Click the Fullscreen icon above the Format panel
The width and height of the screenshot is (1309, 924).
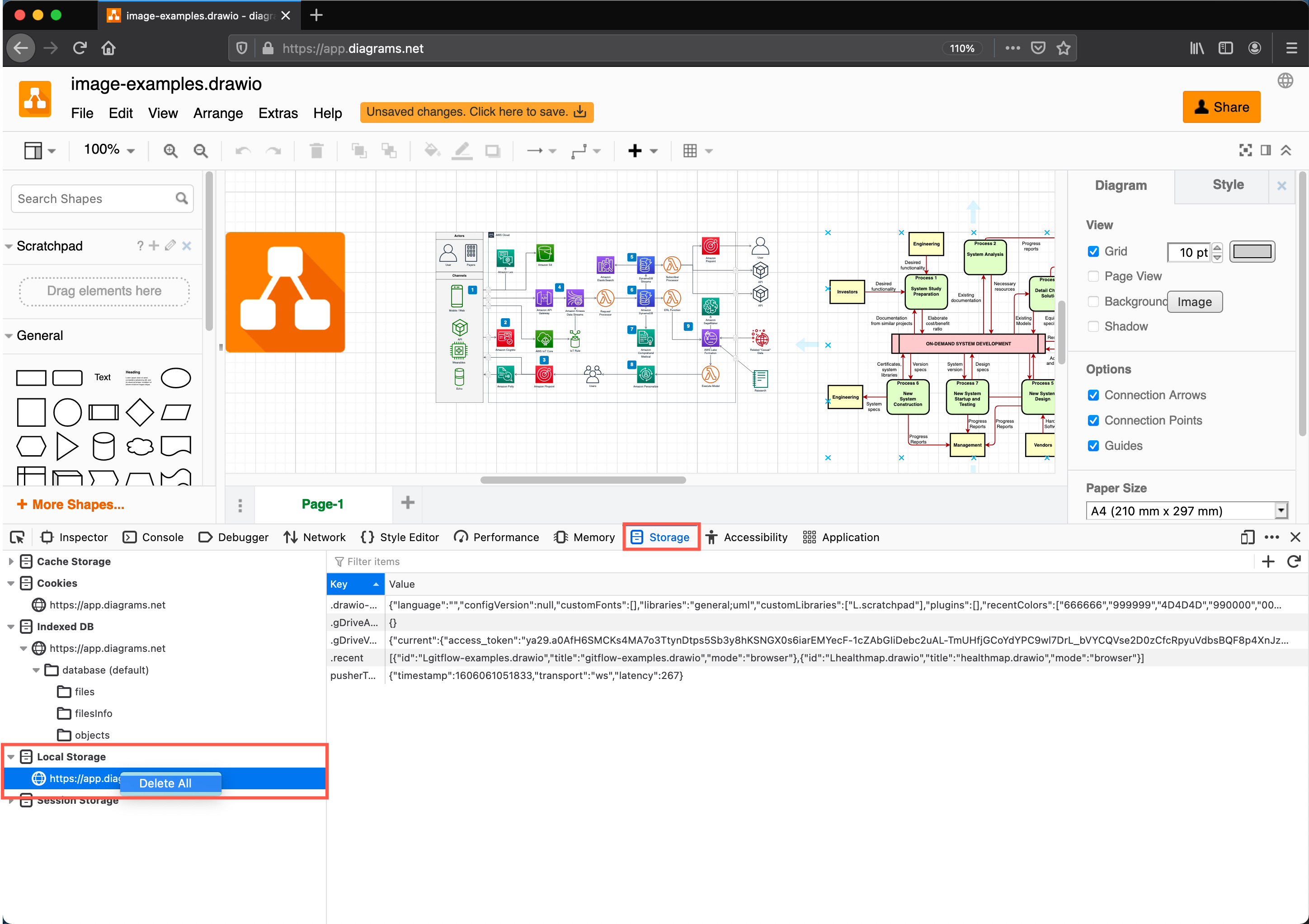point(1246,150)
